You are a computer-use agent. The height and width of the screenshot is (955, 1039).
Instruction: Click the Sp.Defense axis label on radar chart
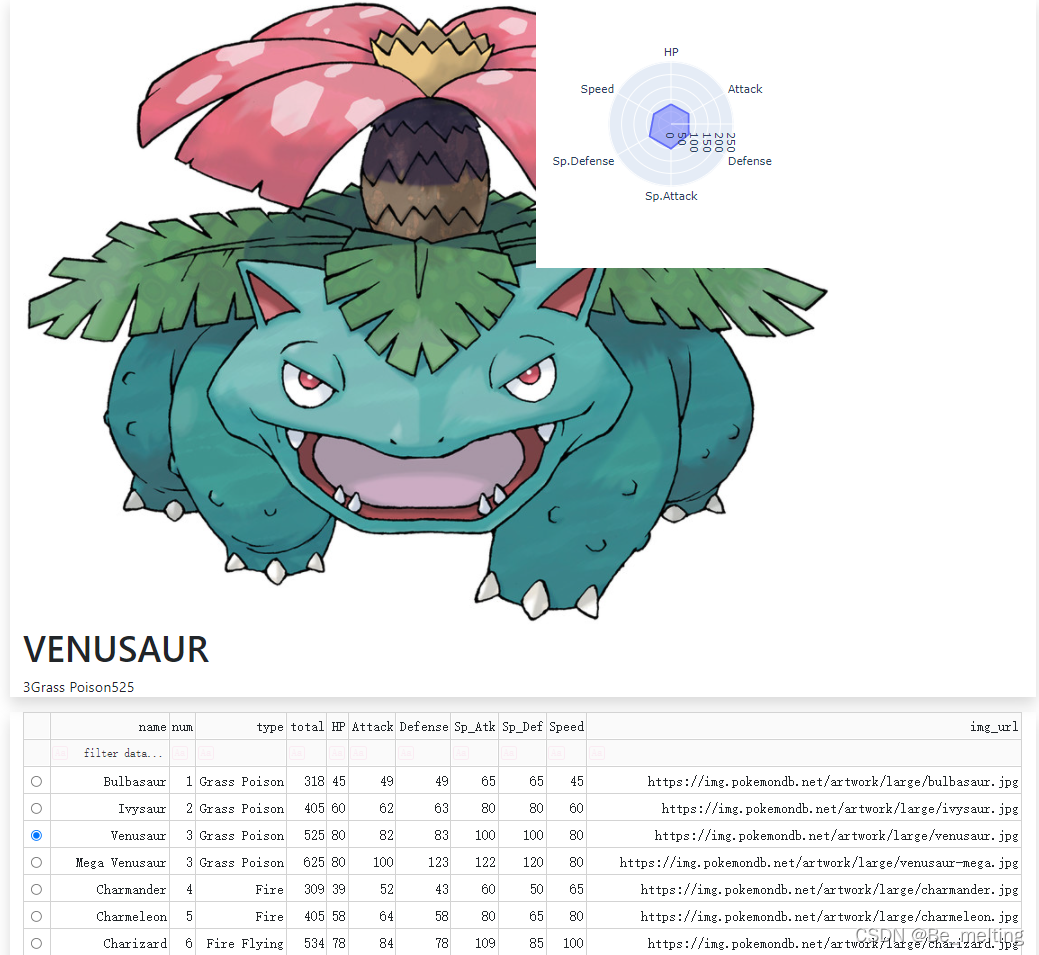(x=583, y=161)
